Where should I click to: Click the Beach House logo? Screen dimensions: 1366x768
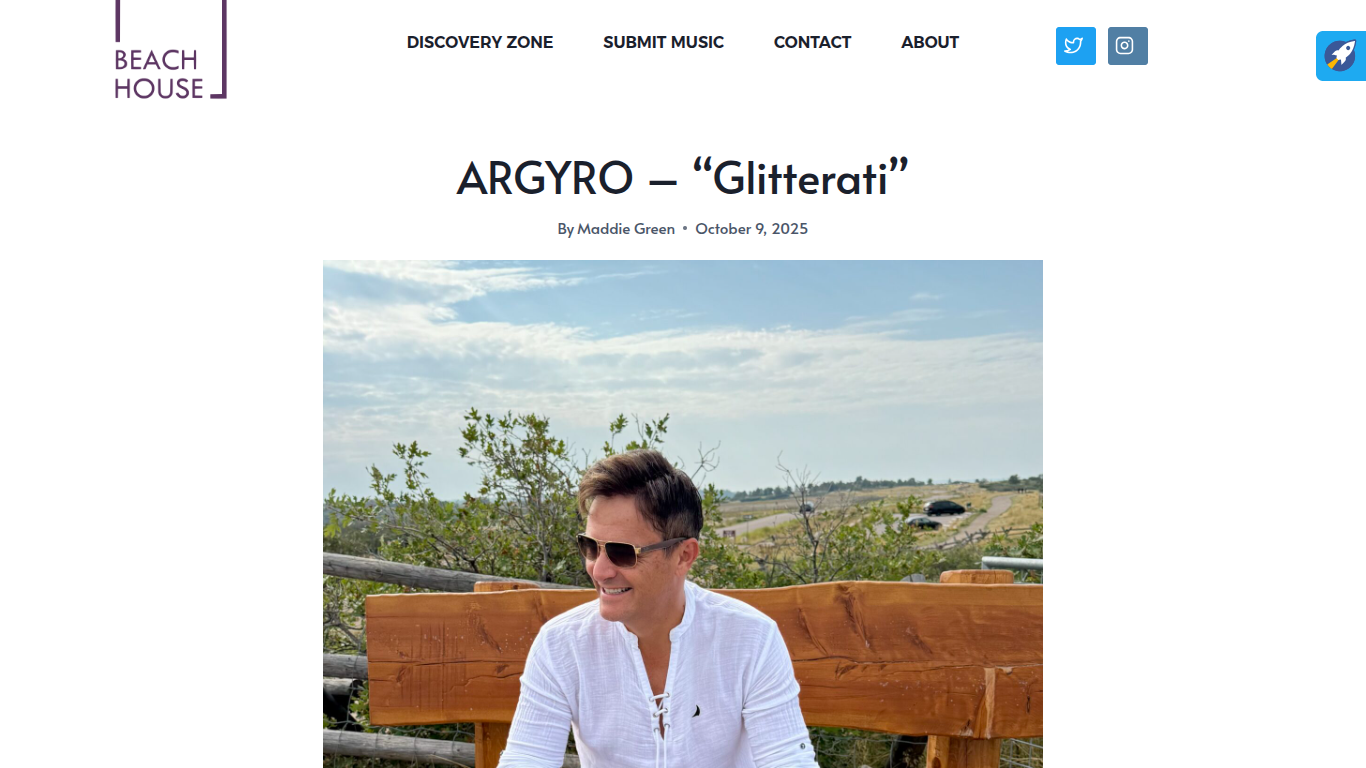171,49
